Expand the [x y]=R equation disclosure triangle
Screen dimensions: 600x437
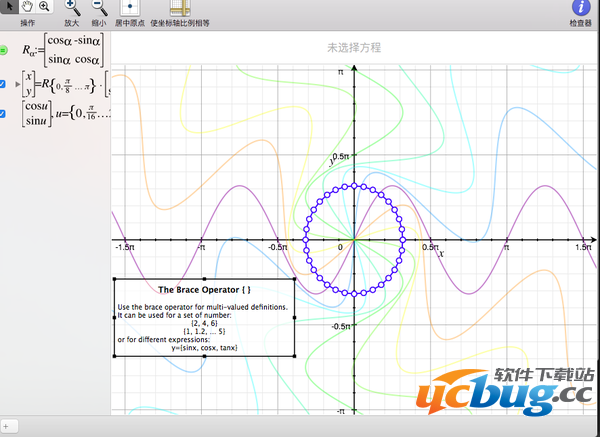pos(18,84)
